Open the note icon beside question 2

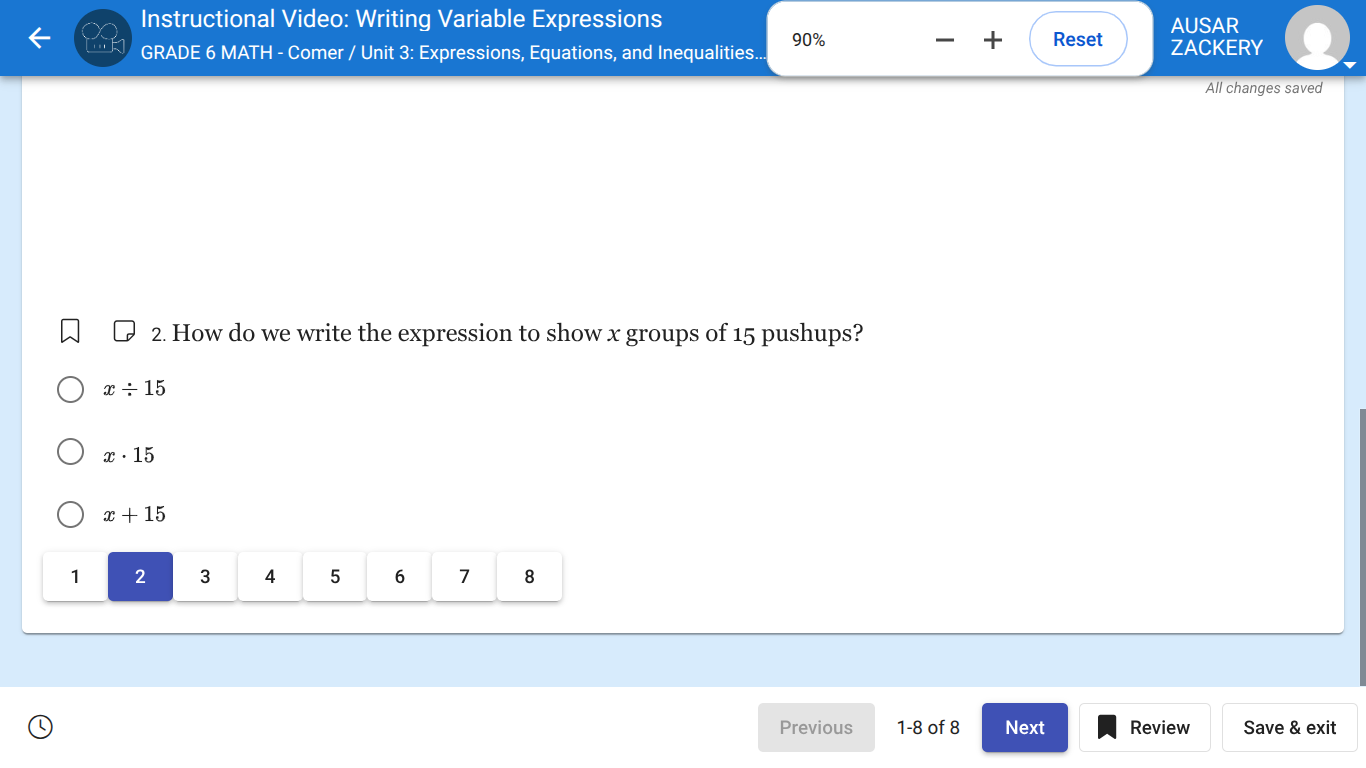(x=123, y=330)
